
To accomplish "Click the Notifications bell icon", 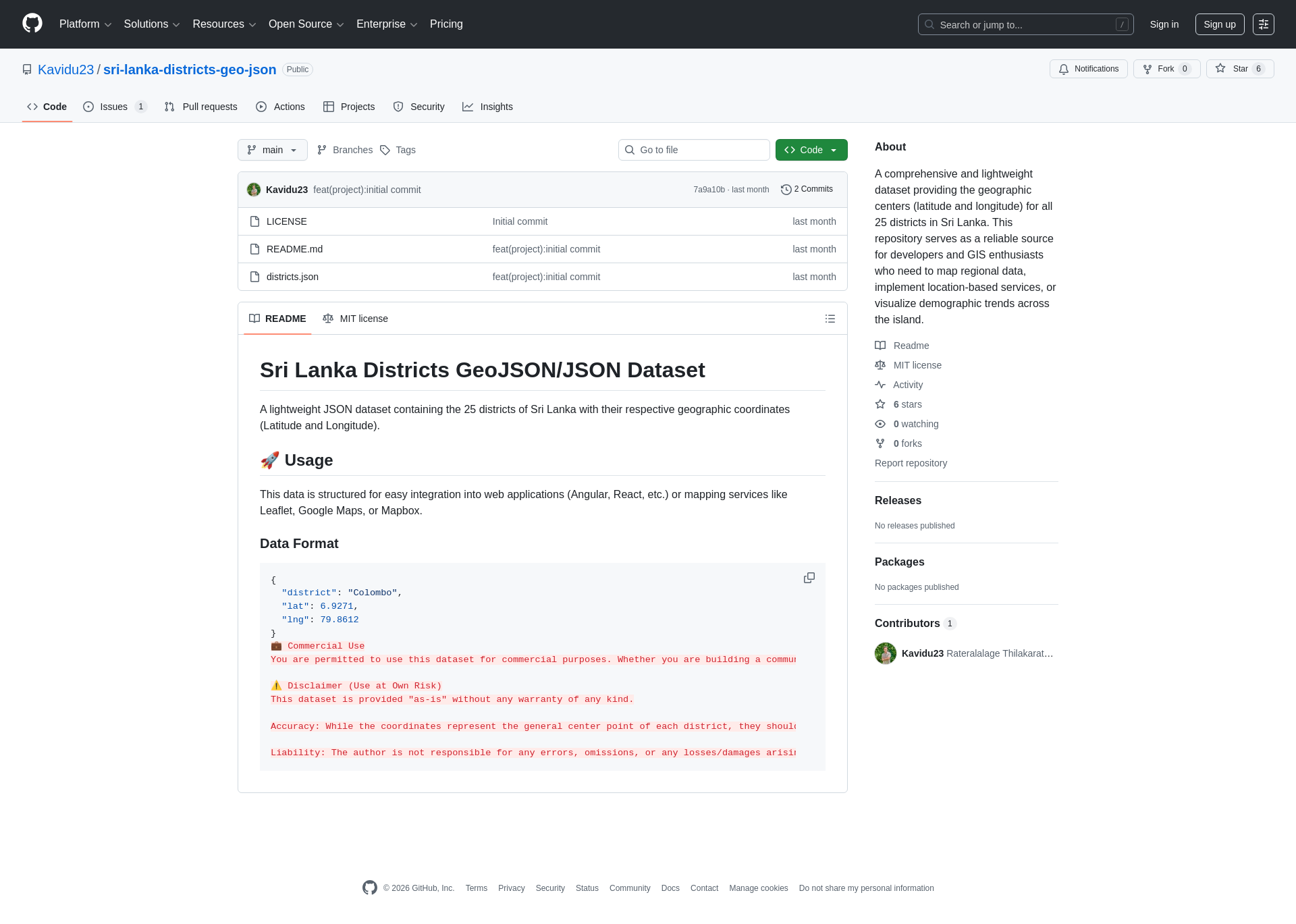I will click(x=1064, y=69).
